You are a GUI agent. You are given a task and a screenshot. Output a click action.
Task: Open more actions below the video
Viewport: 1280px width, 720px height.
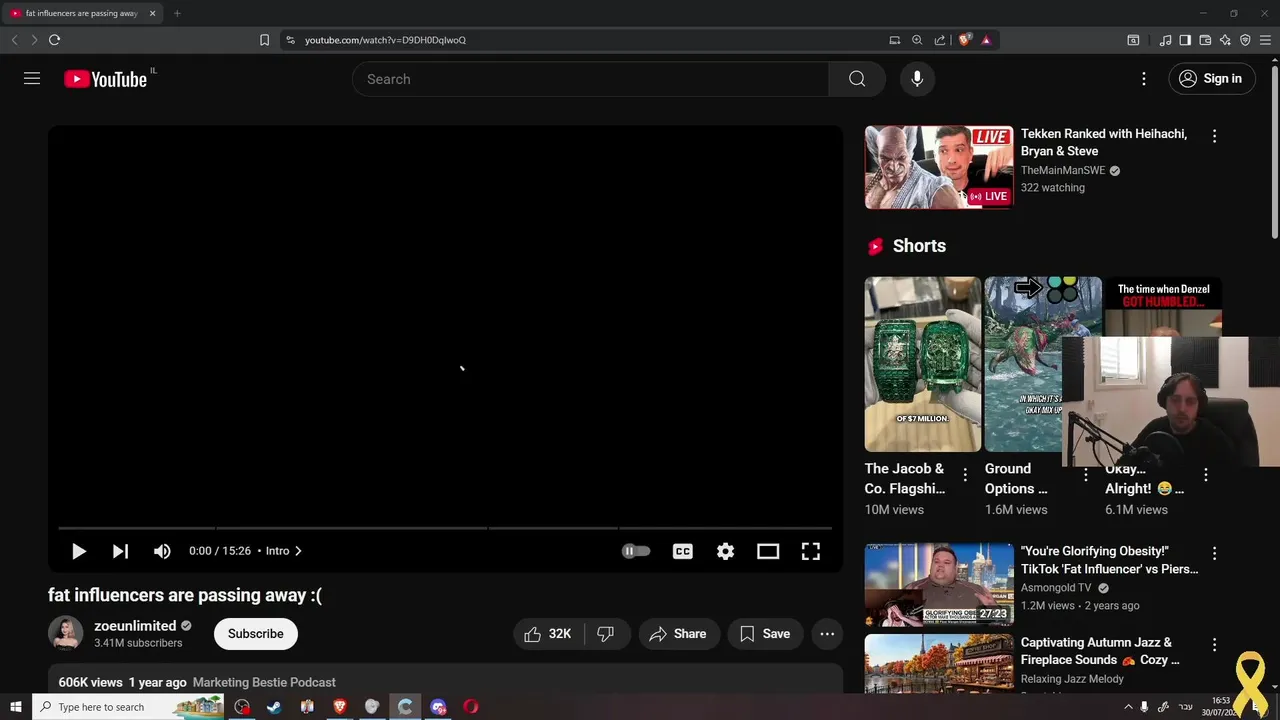click(827, 634)
